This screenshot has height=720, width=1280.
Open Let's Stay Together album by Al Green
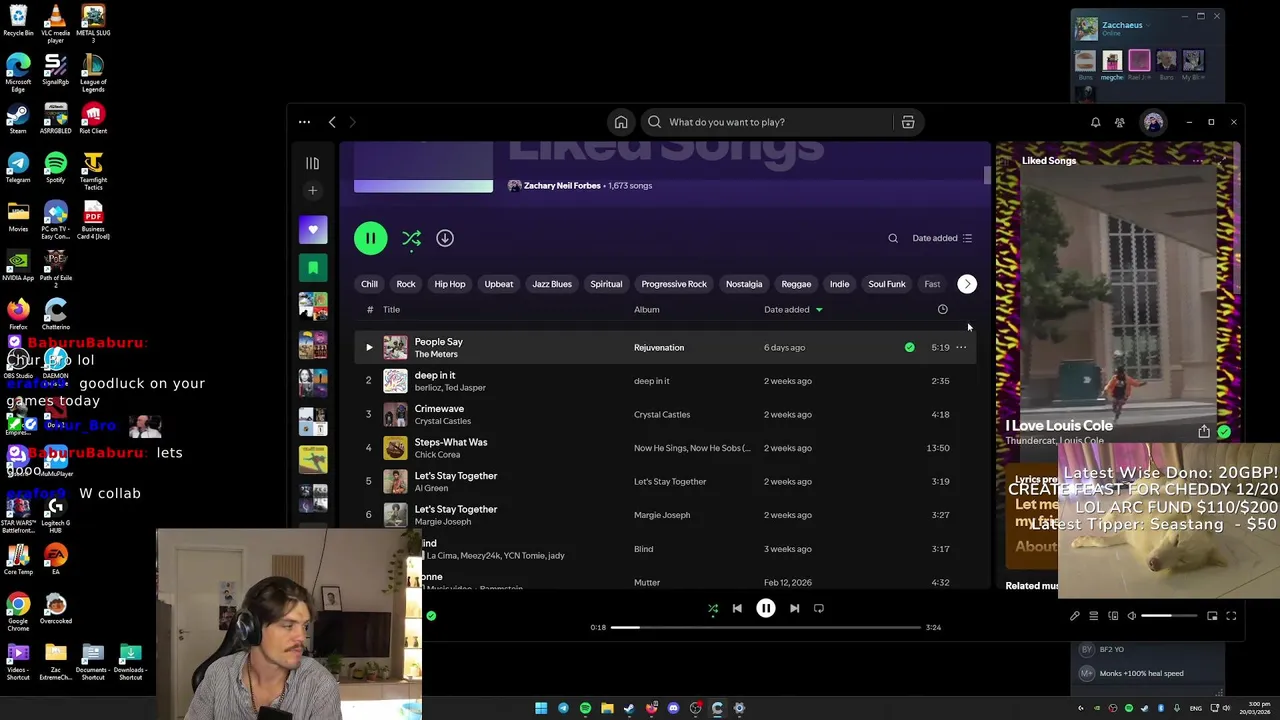(x=670, y=482)
